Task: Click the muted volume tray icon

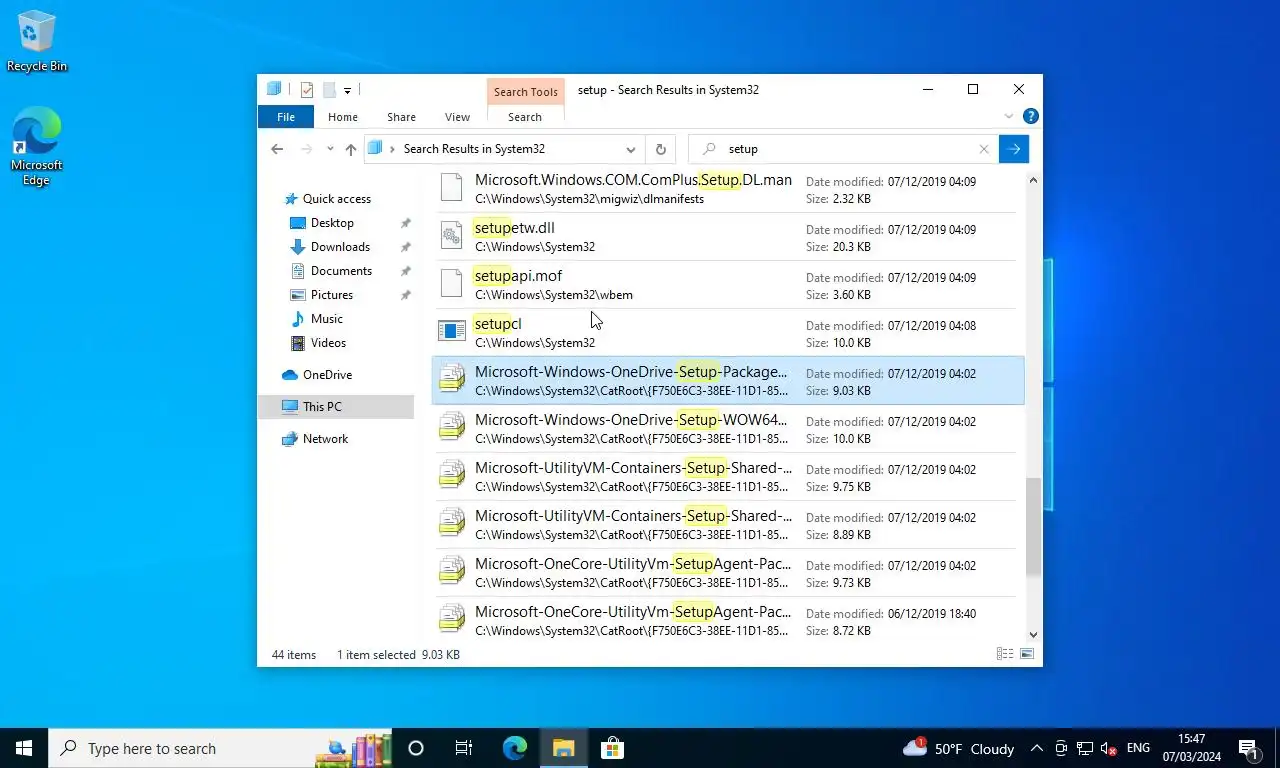Action: tap(1109, 748)
